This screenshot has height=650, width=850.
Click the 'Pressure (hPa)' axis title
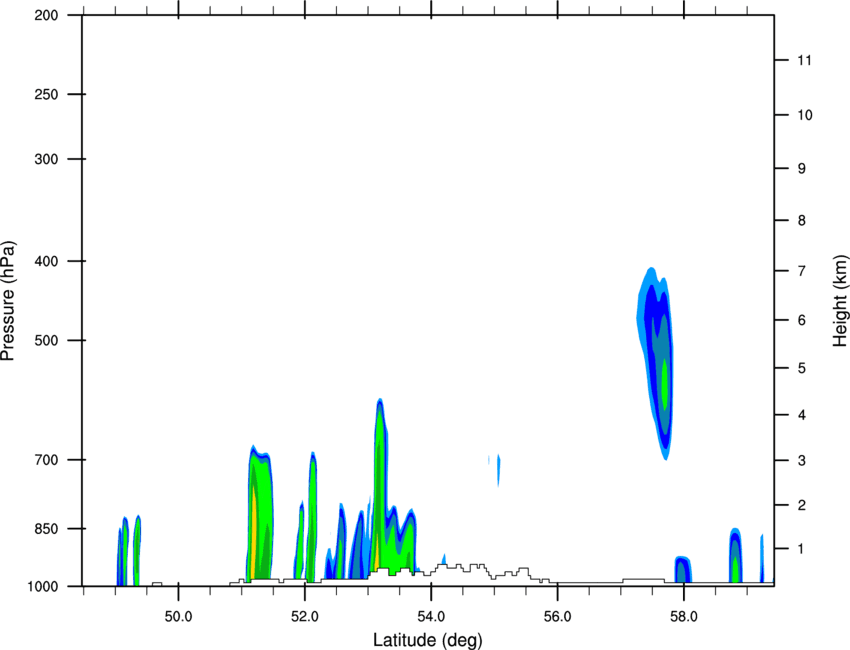pyautogui.click(x=8, y=301)
